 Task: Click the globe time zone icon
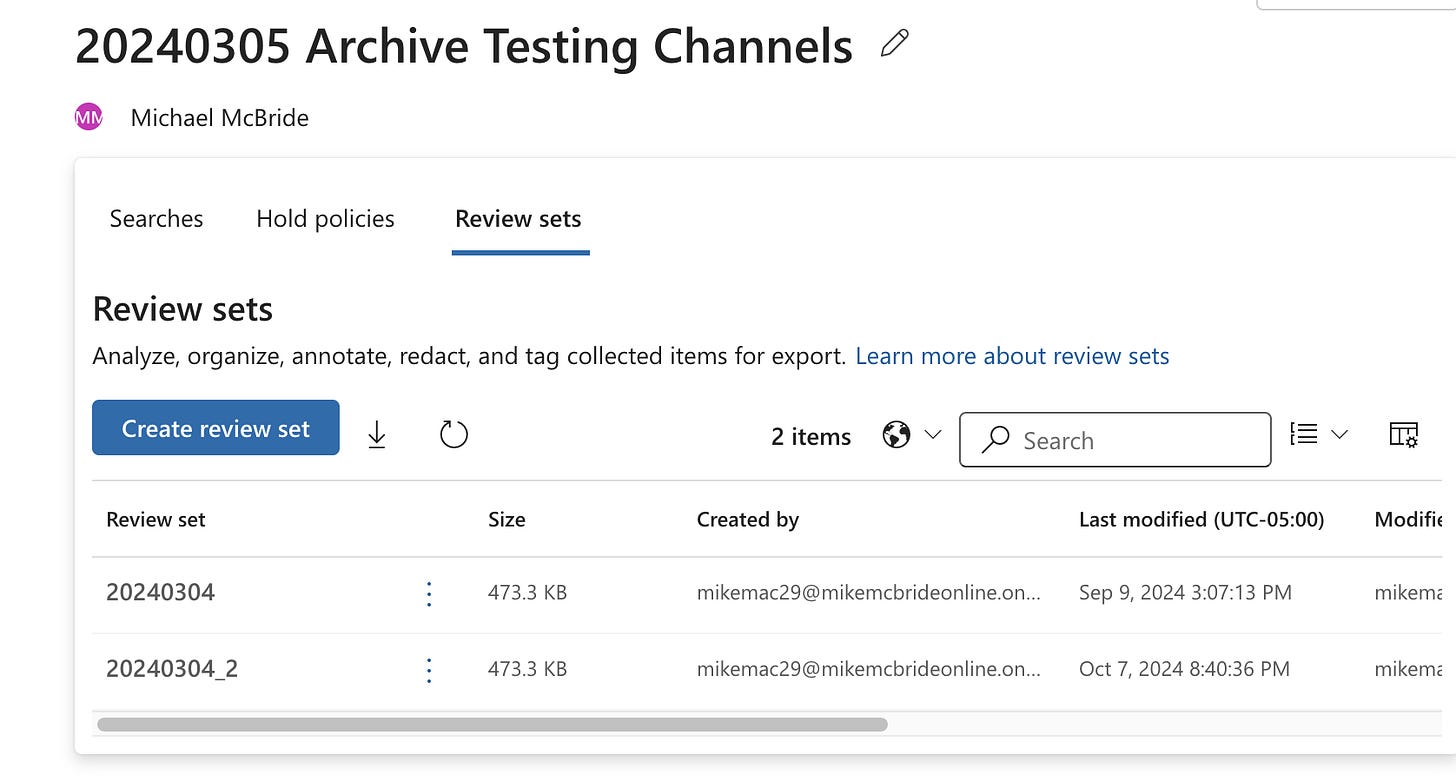[896, 435]
